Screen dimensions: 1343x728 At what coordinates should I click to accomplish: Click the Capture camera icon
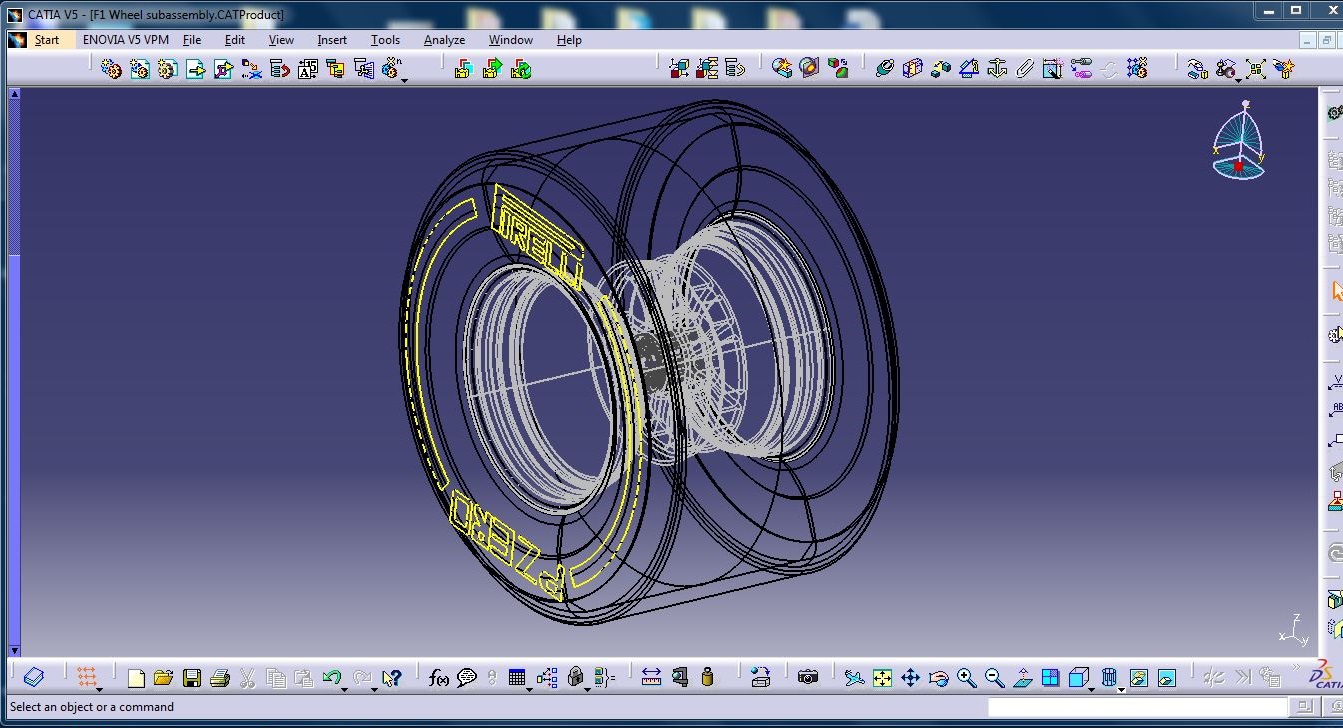[808, 678]
